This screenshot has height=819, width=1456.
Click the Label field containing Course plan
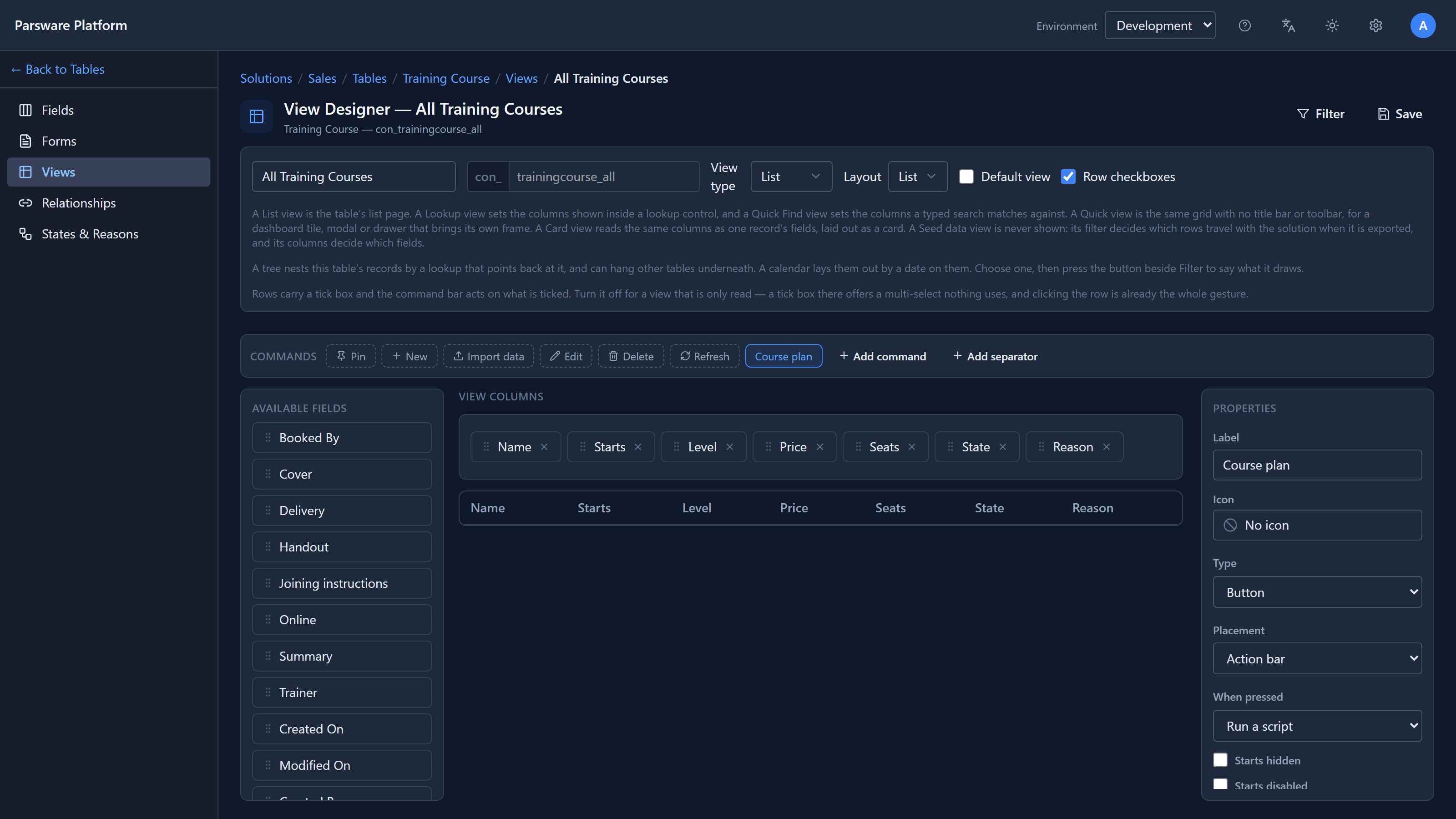click(1317, 465)
